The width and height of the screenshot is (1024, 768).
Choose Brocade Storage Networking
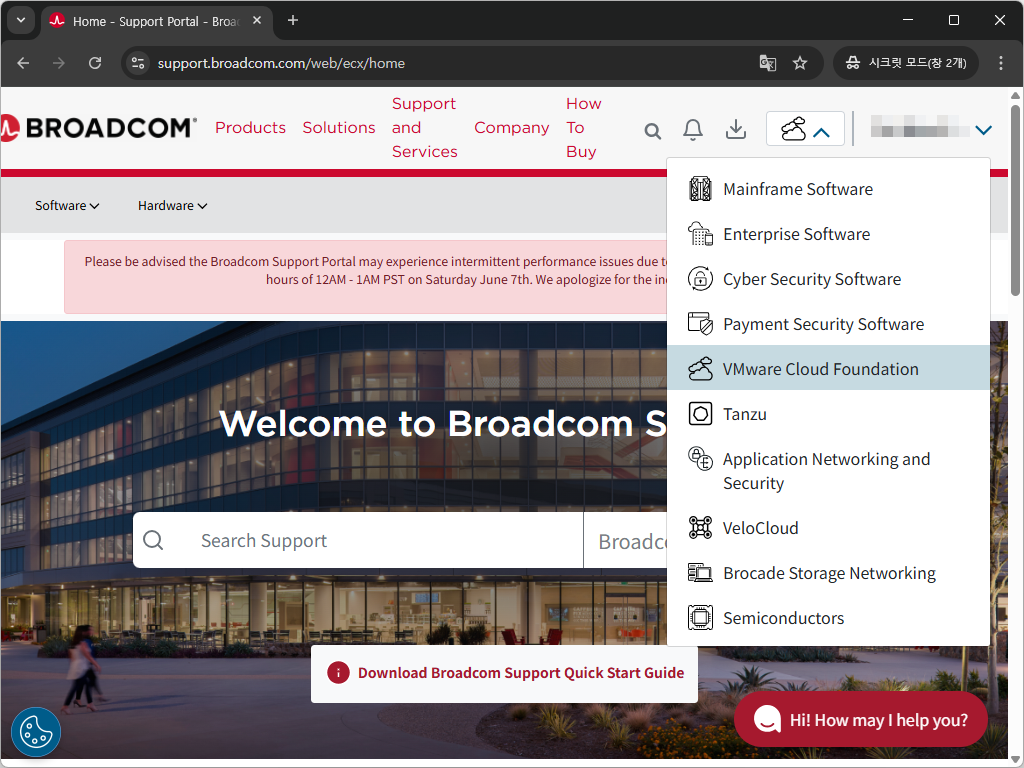tap(828, 573)
